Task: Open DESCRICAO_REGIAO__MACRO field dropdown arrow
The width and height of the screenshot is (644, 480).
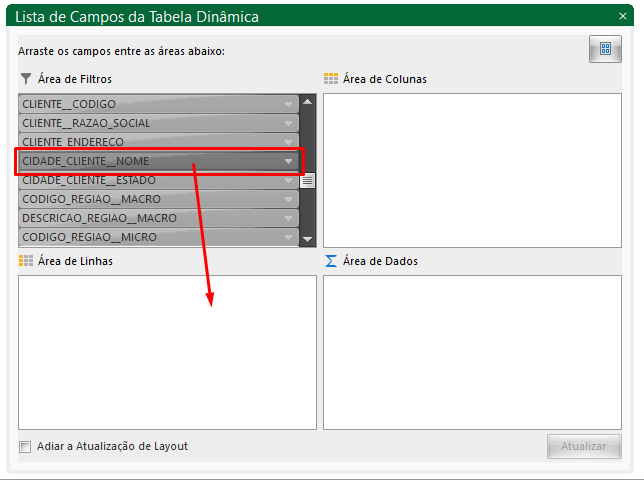Action: pyautogui.click(x=288, y=218)
